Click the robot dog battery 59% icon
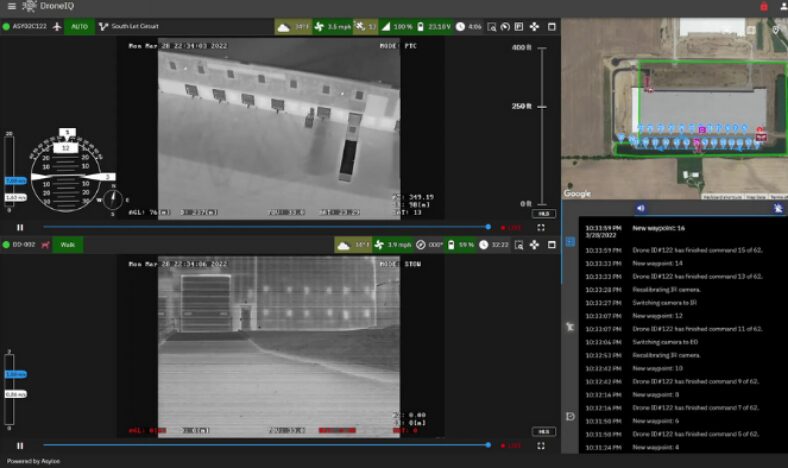Screen dimensions: 788x468 coord(451,245)
